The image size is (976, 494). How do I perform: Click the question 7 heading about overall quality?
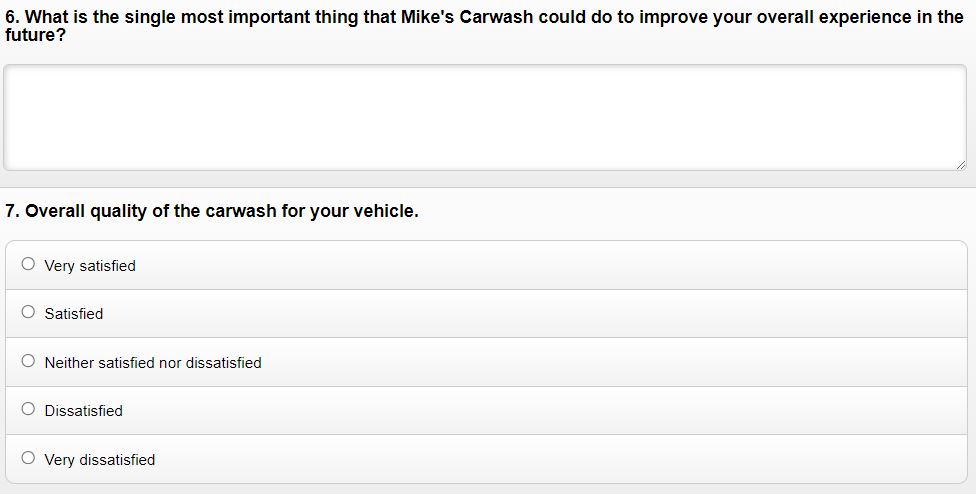pos(212,211)
